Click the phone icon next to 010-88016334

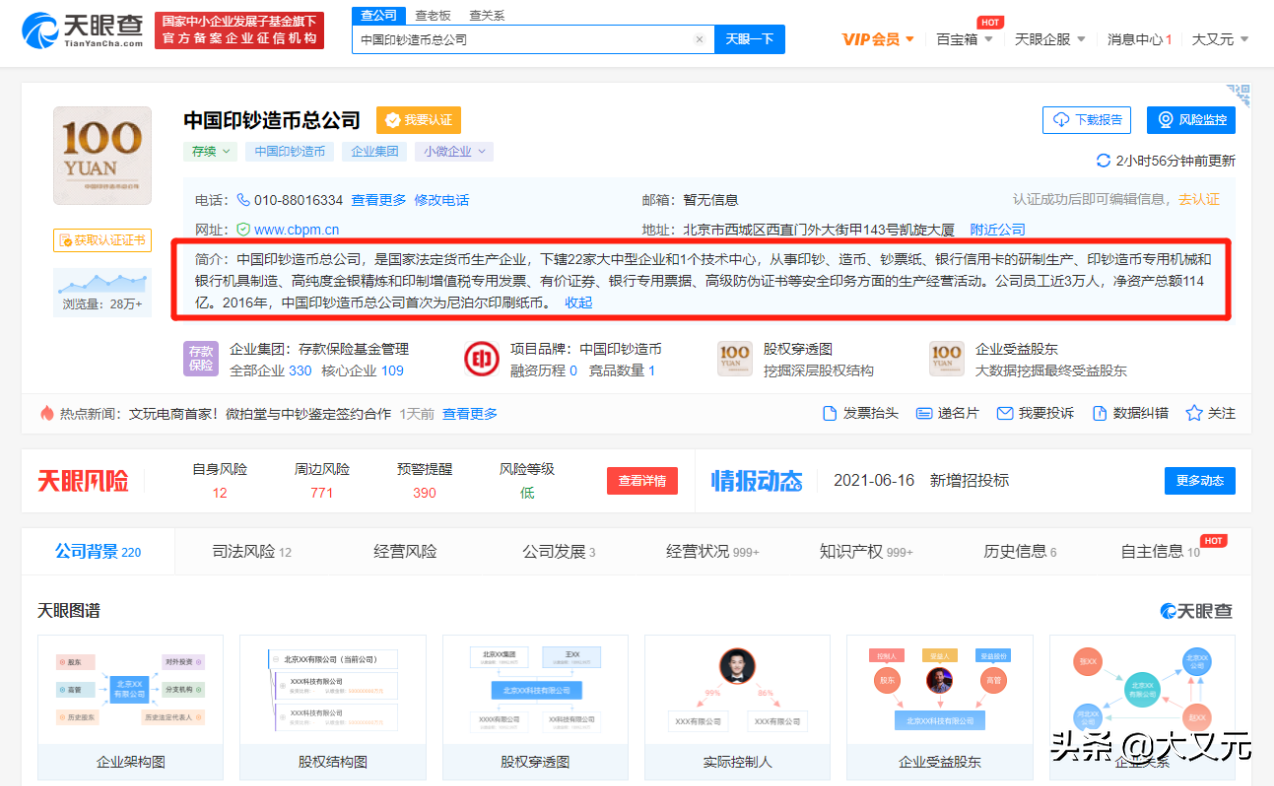pos(243,200)
